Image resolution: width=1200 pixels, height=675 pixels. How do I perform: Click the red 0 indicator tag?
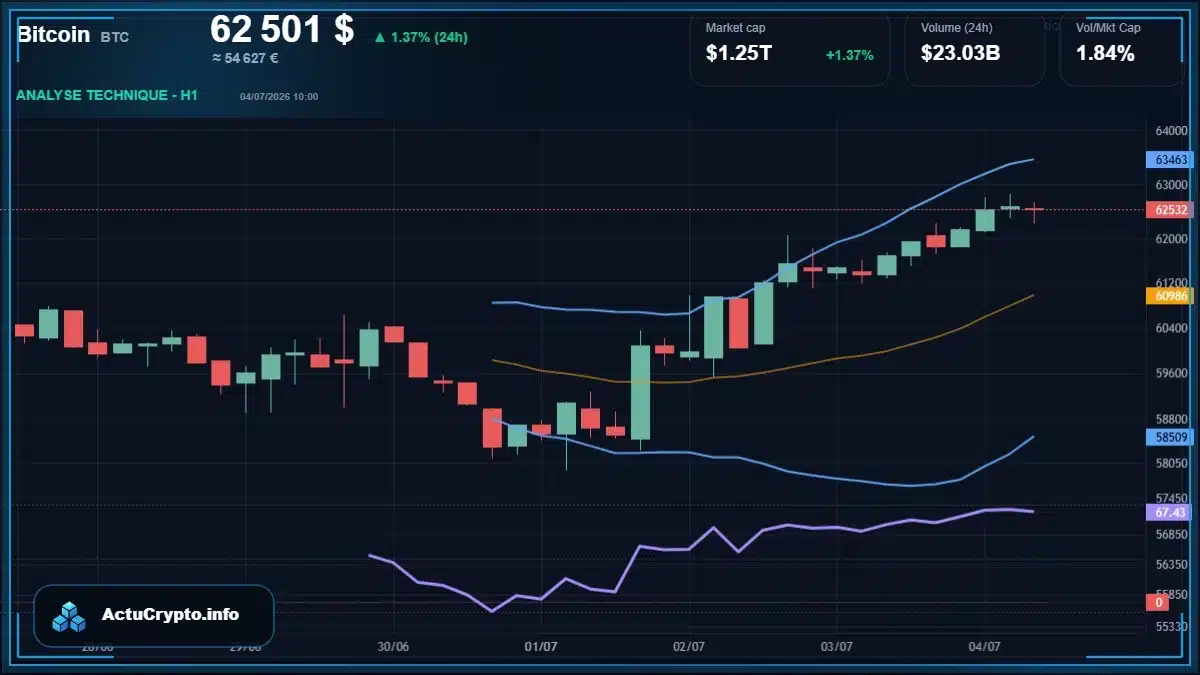coord(1158,602)
